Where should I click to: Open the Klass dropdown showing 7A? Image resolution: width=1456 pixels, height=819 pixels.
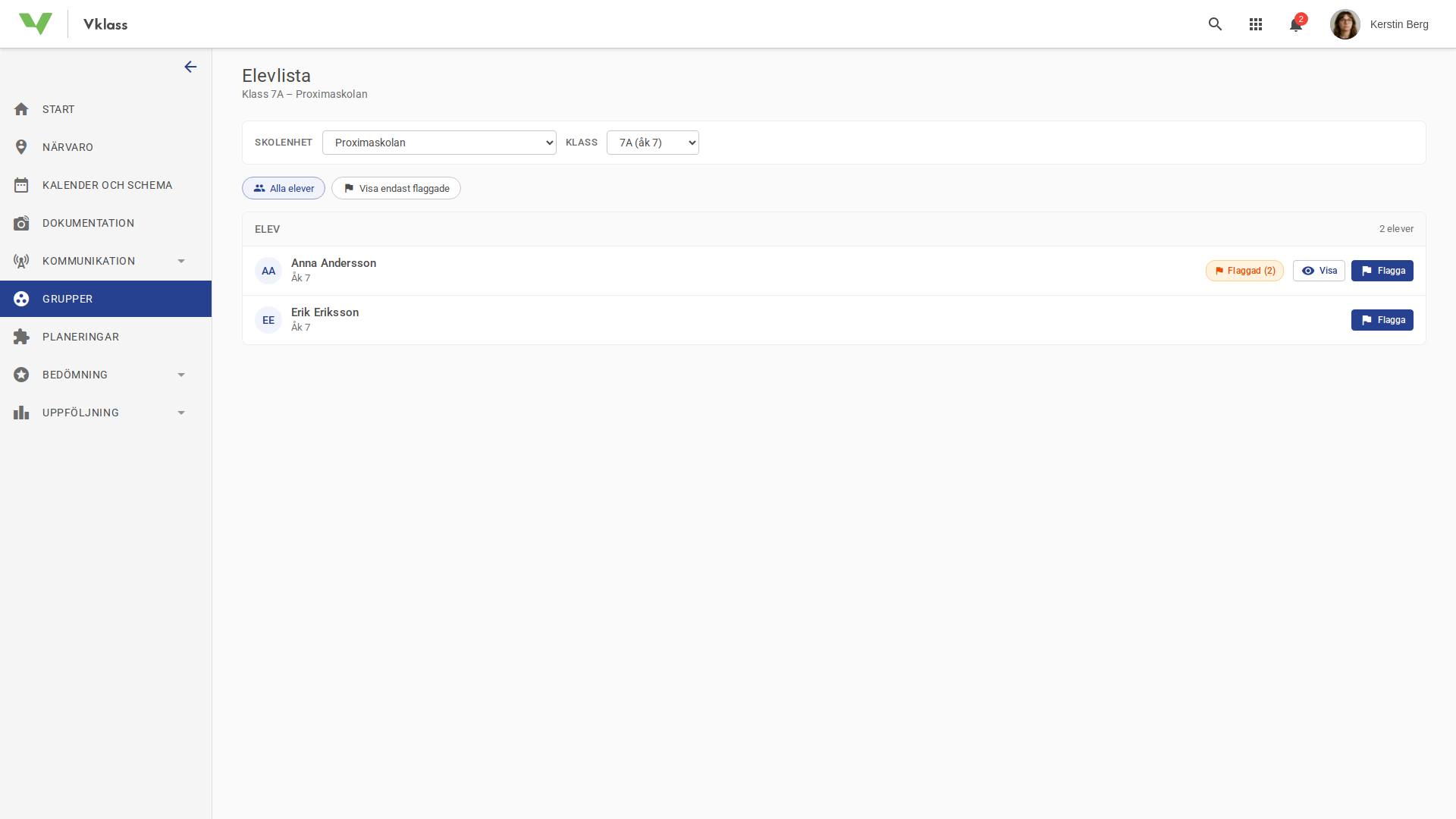pos(652,143)
